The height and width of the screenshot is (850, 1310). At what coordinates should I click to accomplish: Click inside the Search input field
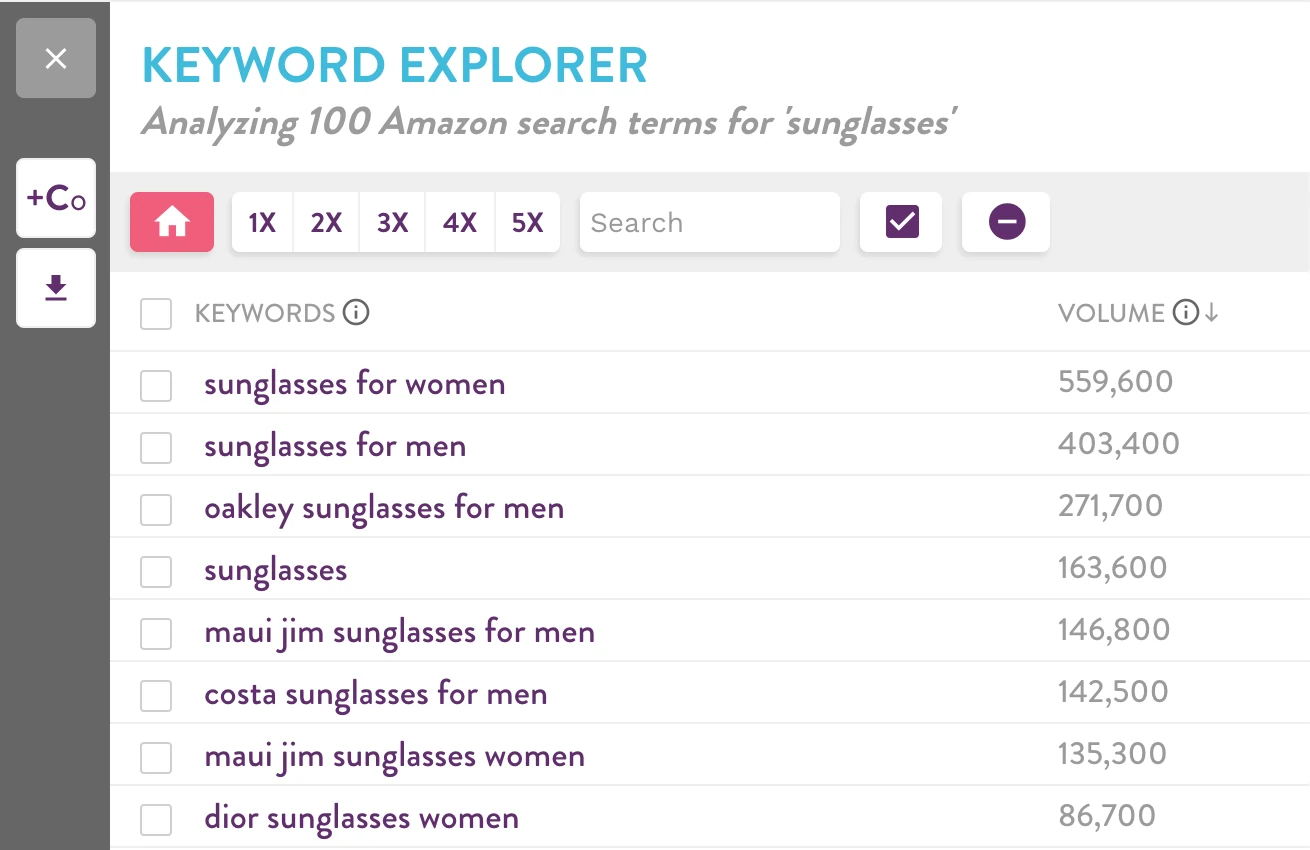click(x=709, y=222)
